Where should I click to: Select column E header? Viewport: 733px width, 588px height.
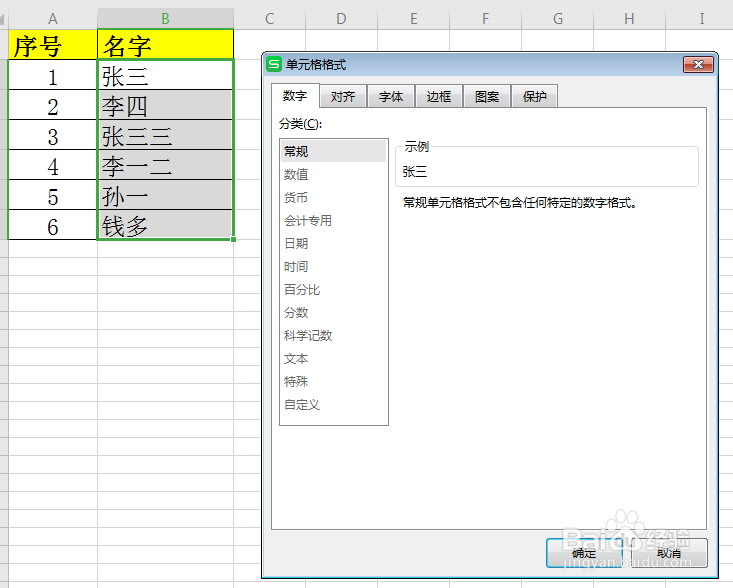click(x=413, y=19)
